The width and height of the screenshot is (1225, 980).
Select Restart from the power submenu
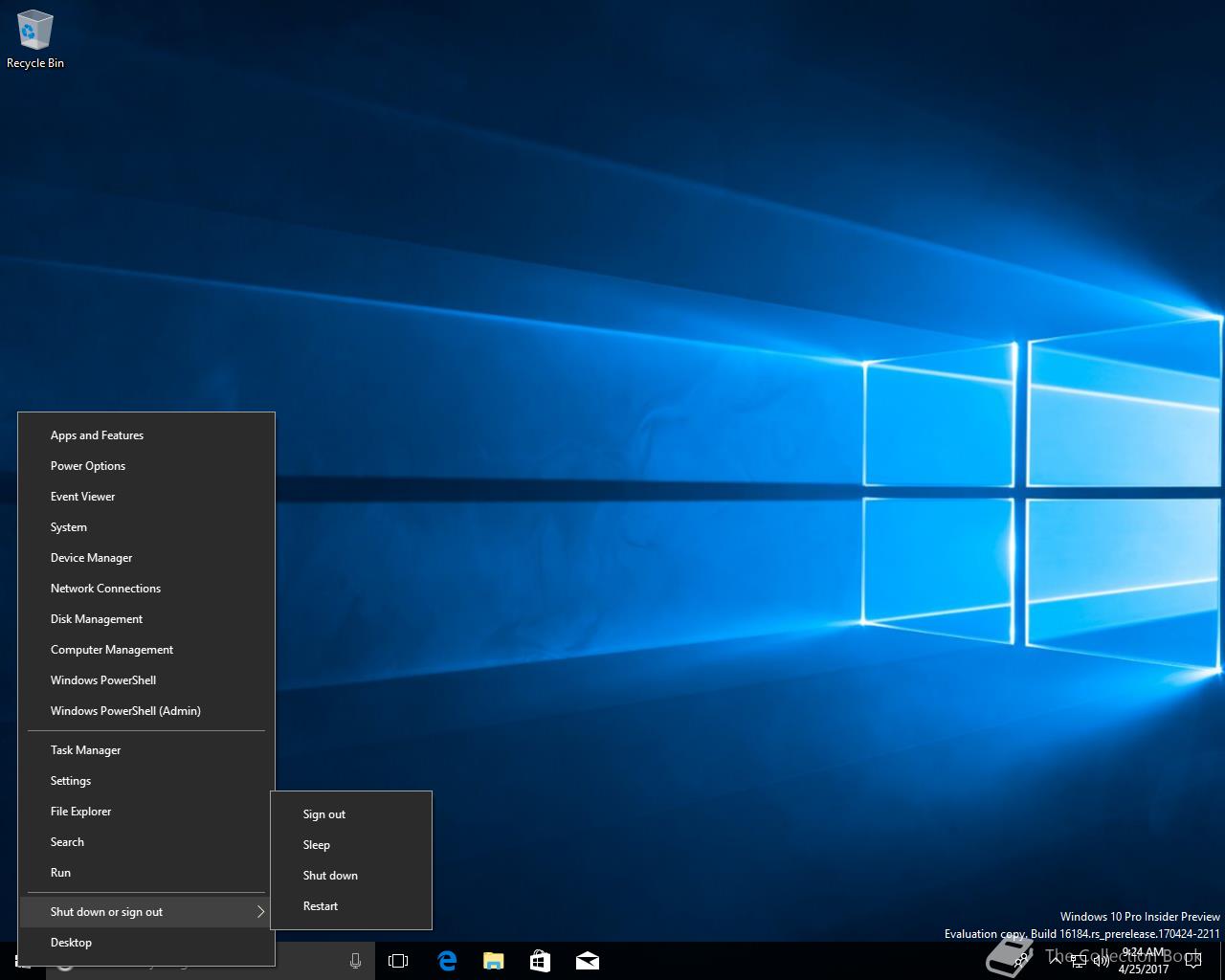(x=321, y=906)
